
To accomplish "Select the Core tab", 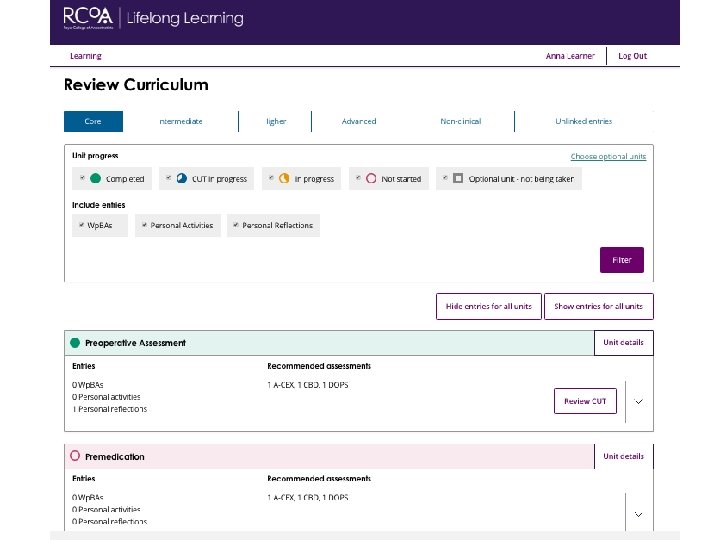I will pos(93,121).
